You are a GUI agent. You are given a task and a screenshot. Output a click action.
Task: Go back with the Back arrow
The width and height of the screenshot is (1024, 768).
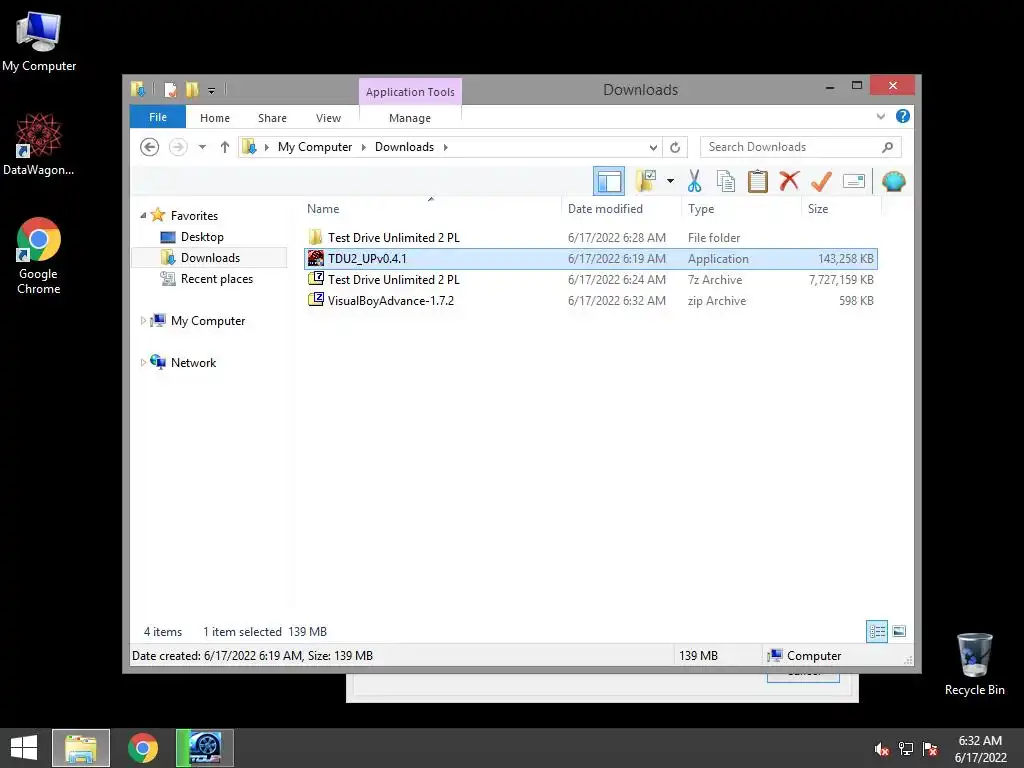pyautogui.click(x=150, y=147)
